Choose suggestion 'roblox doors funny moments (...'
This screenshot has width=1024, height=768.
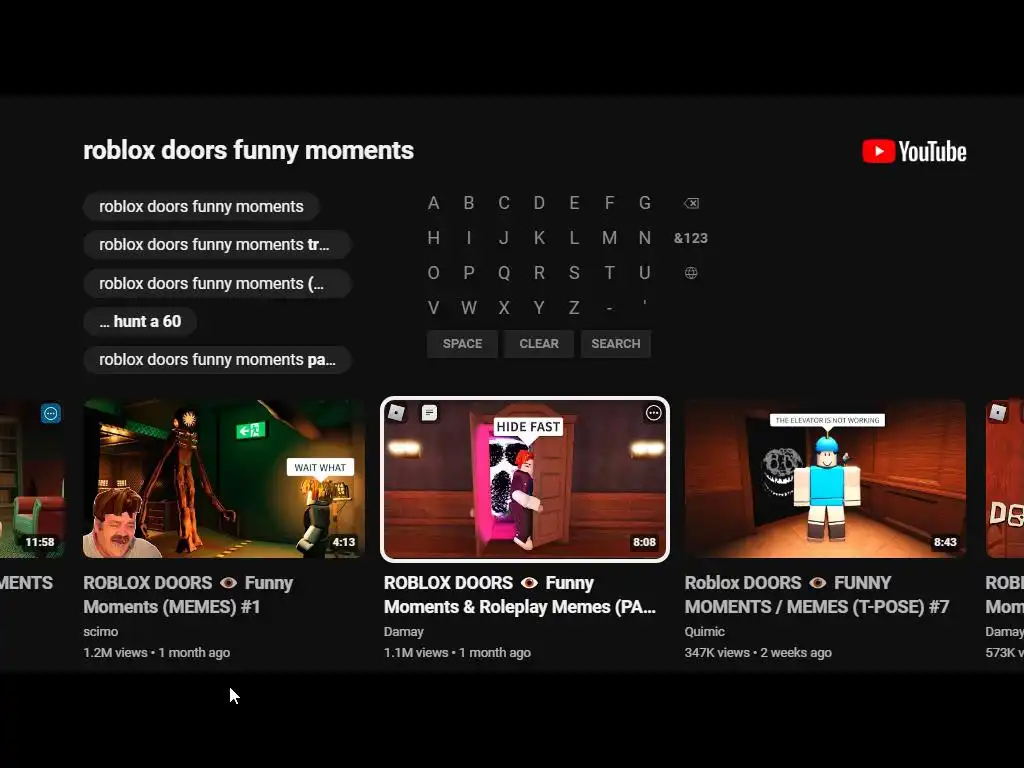(x=217, y=283)
